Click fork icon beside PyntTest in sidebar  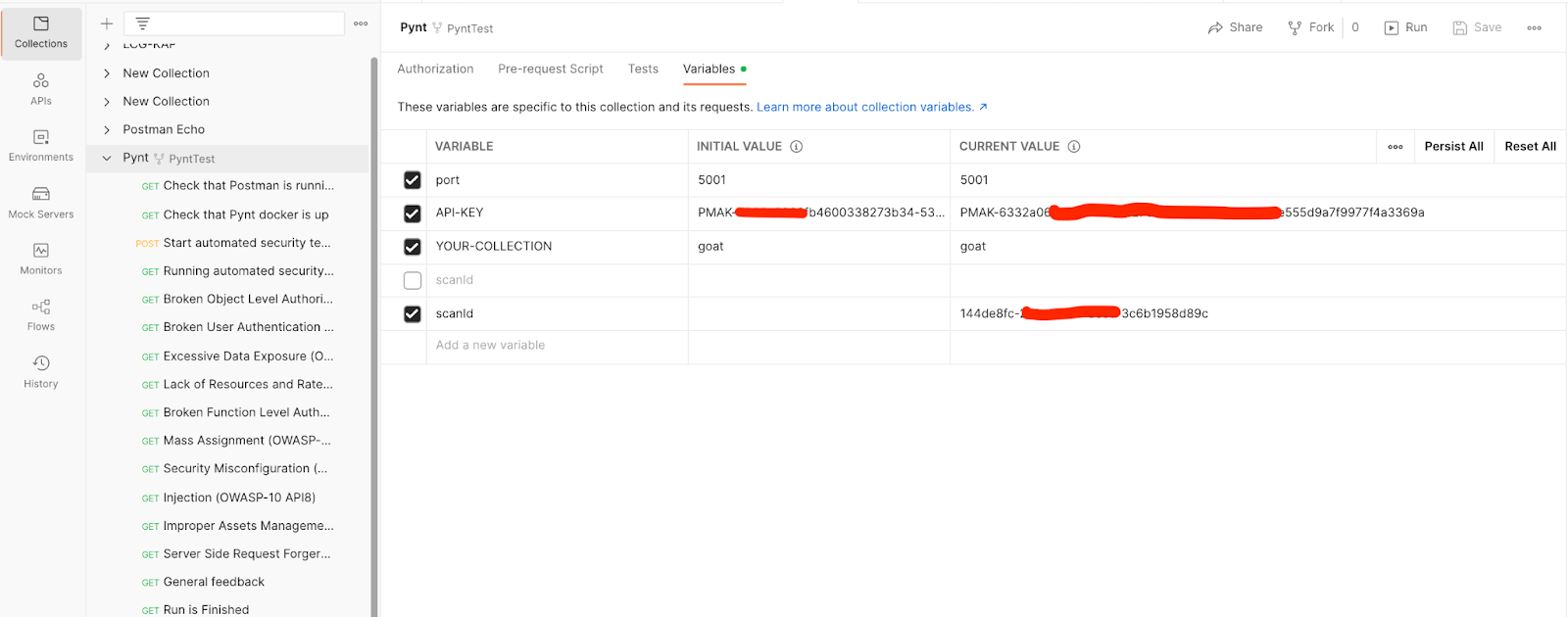159,159
